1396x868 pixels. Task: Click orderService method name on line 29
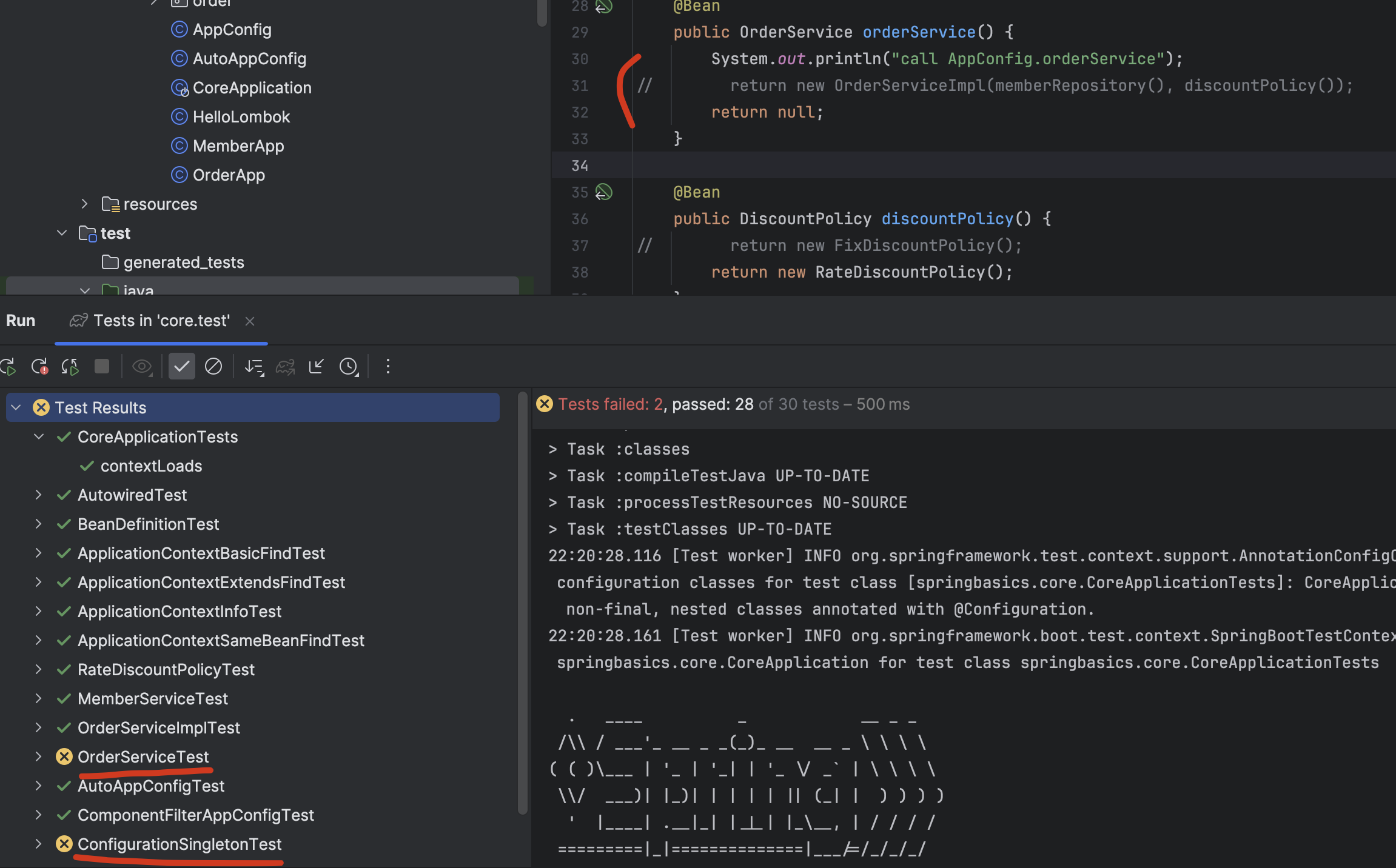tap(919, 33)
